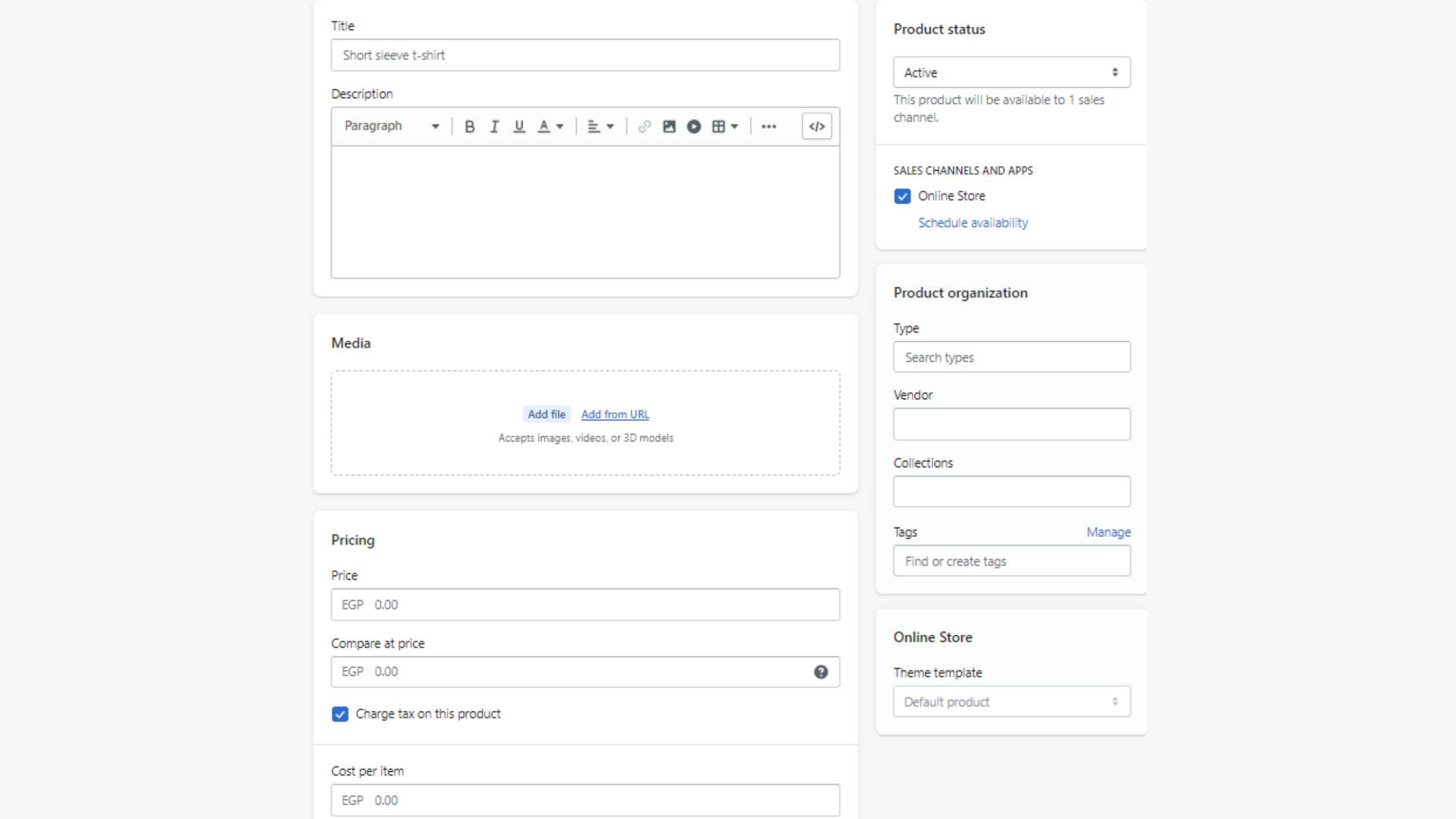This screenshot has height=819, width=1456.
Task: Click the underline formatting icon
Action: [x=519, y=126]
